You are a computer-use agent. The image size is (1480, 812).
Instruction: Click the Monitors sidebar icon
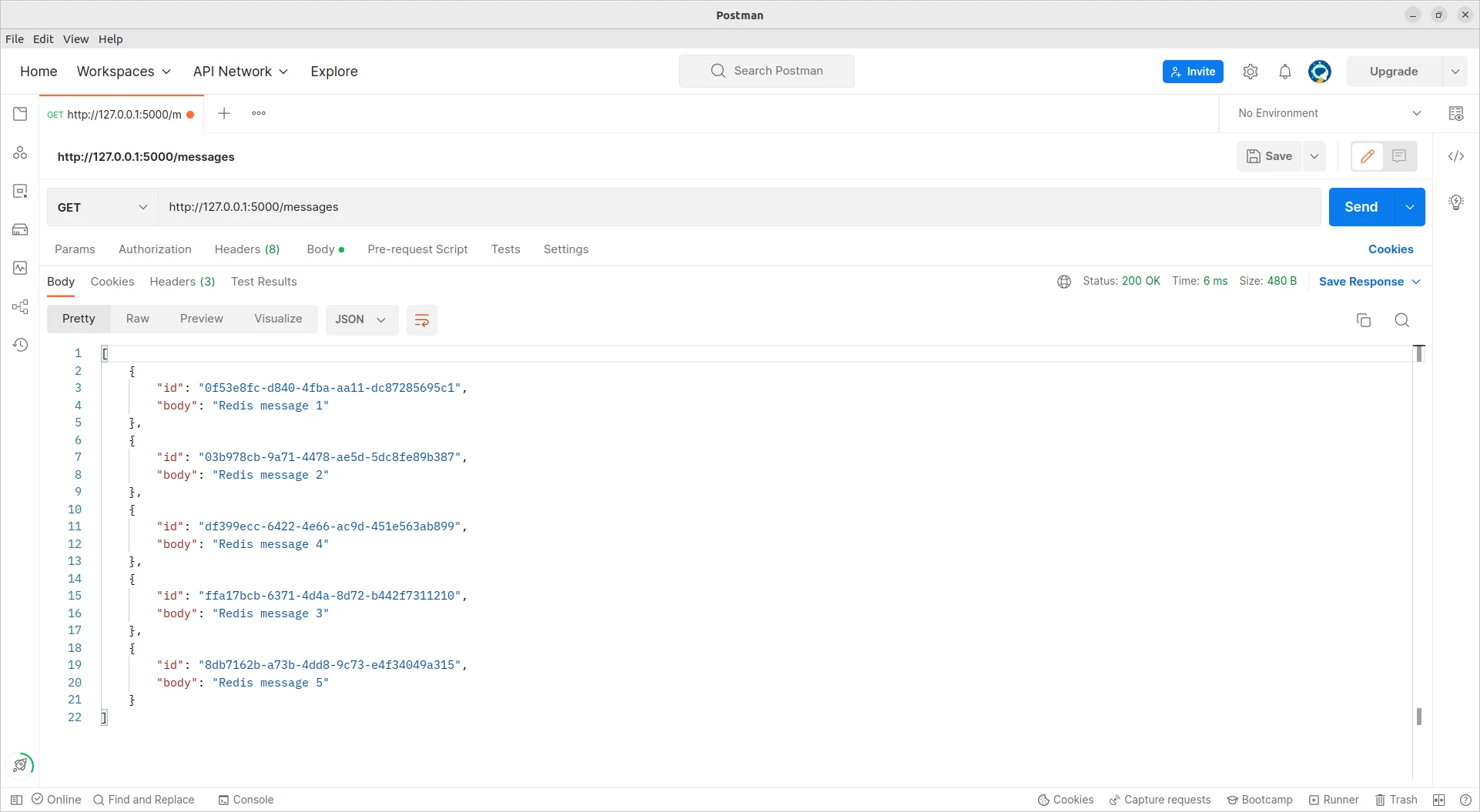21,268
